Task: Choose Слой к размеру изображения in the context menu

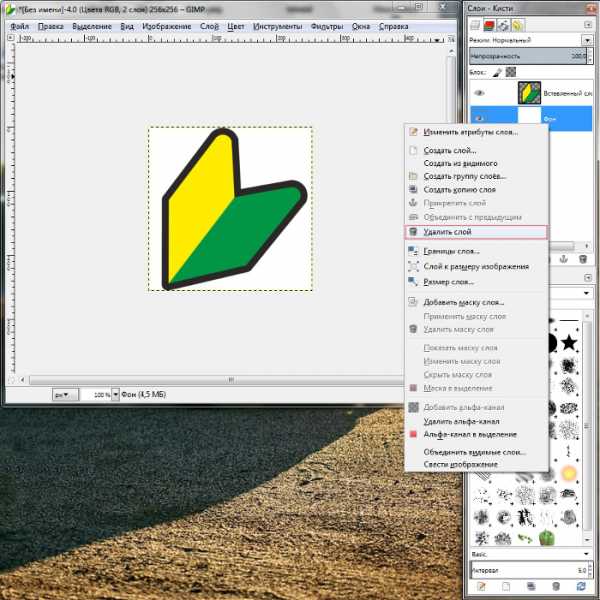Action: coord(476,266)
